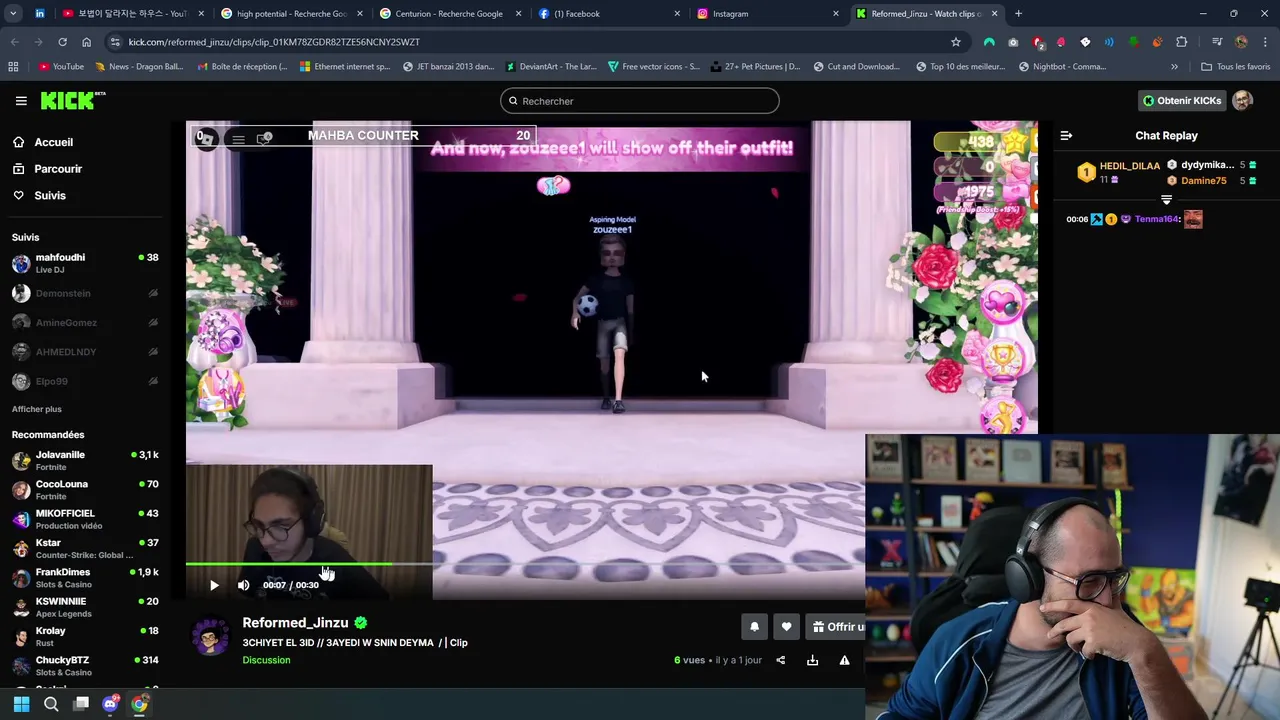The image size is (1280, 720).
Task: Reload the page in Chrome
Action: pos(62,42)
